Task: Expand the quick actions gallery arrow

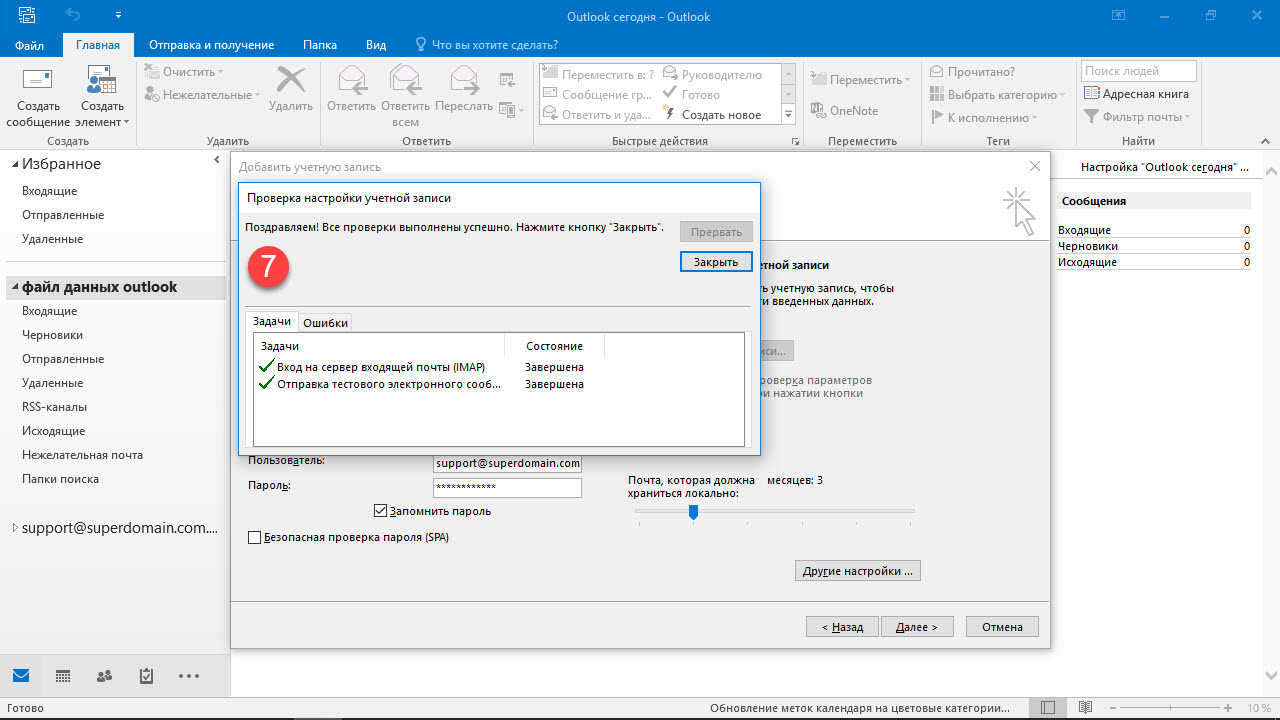Action: point(788,114)
